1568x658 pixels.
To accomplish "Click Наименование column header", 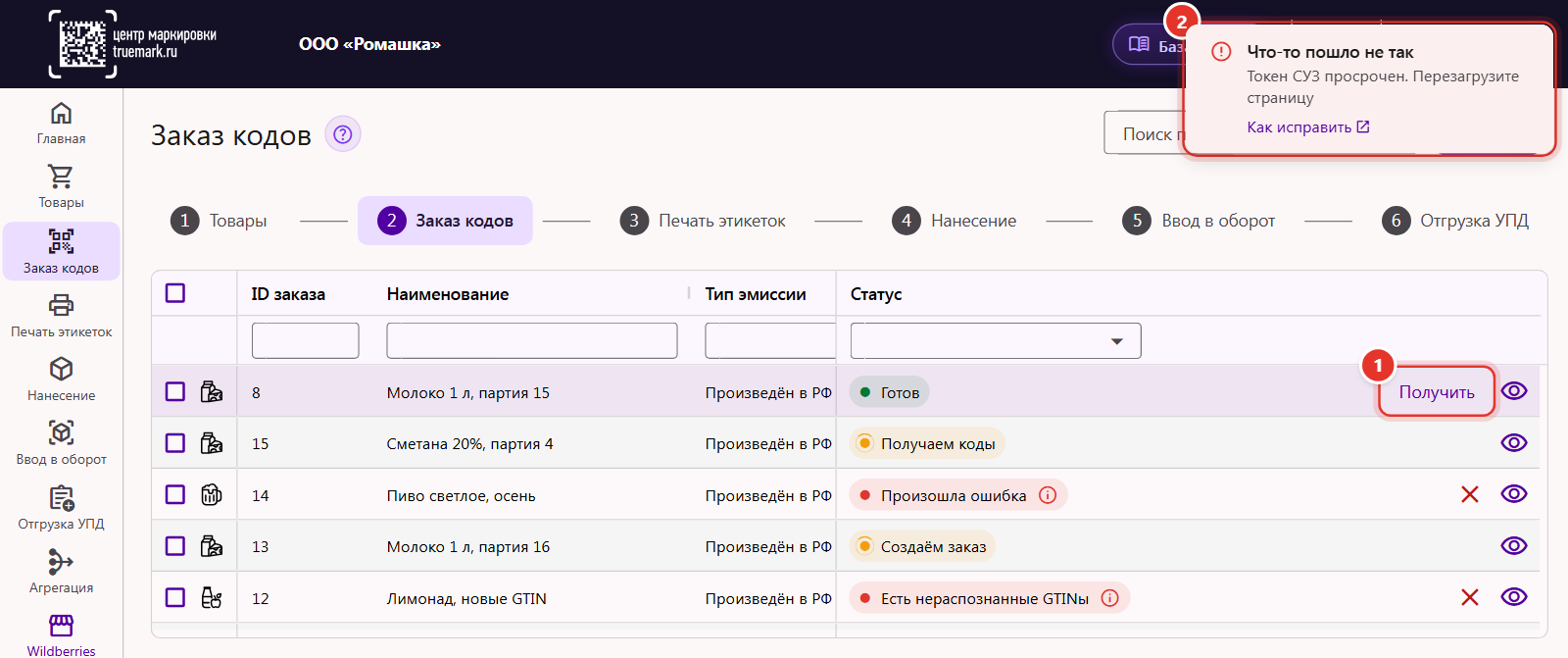I will click(448, 294).
